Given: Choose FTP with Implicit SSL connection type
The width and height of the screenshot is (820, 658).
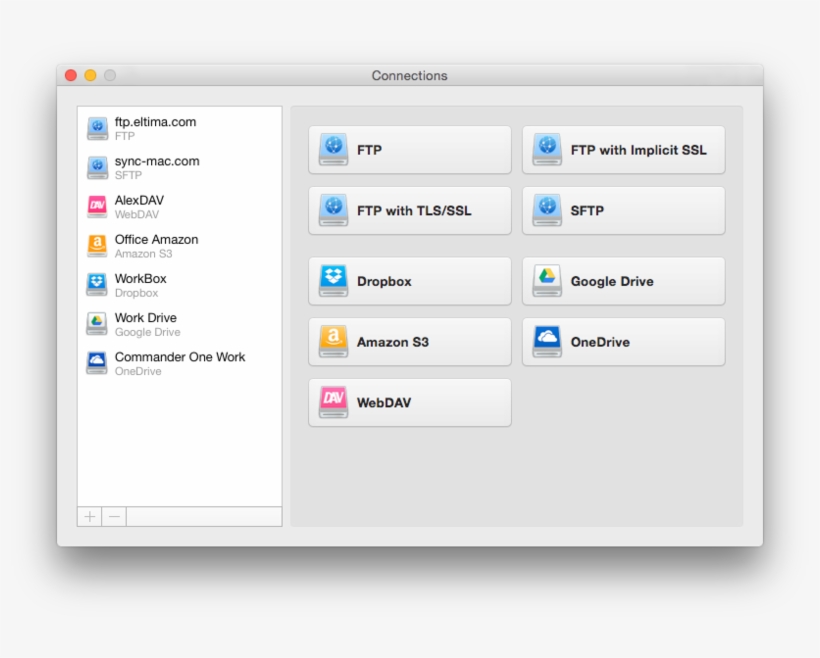Looking at the screenshot, I should (623, 150).
